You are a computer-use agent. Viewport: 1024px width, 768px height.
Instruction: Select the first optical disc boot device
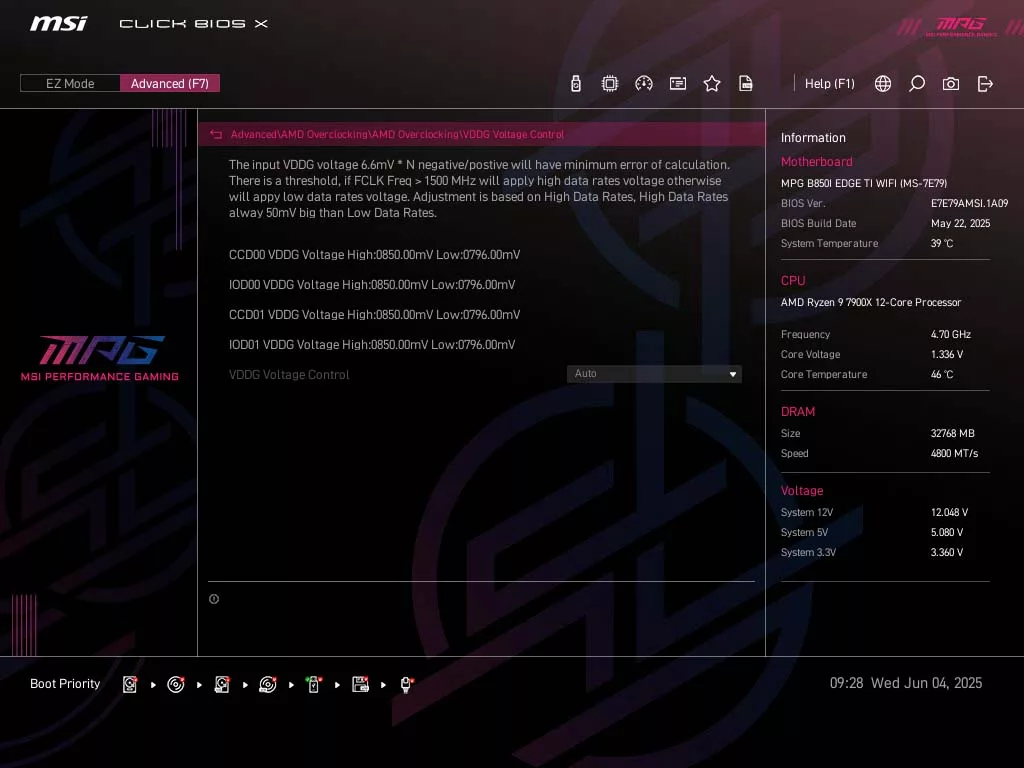point(176,684)
